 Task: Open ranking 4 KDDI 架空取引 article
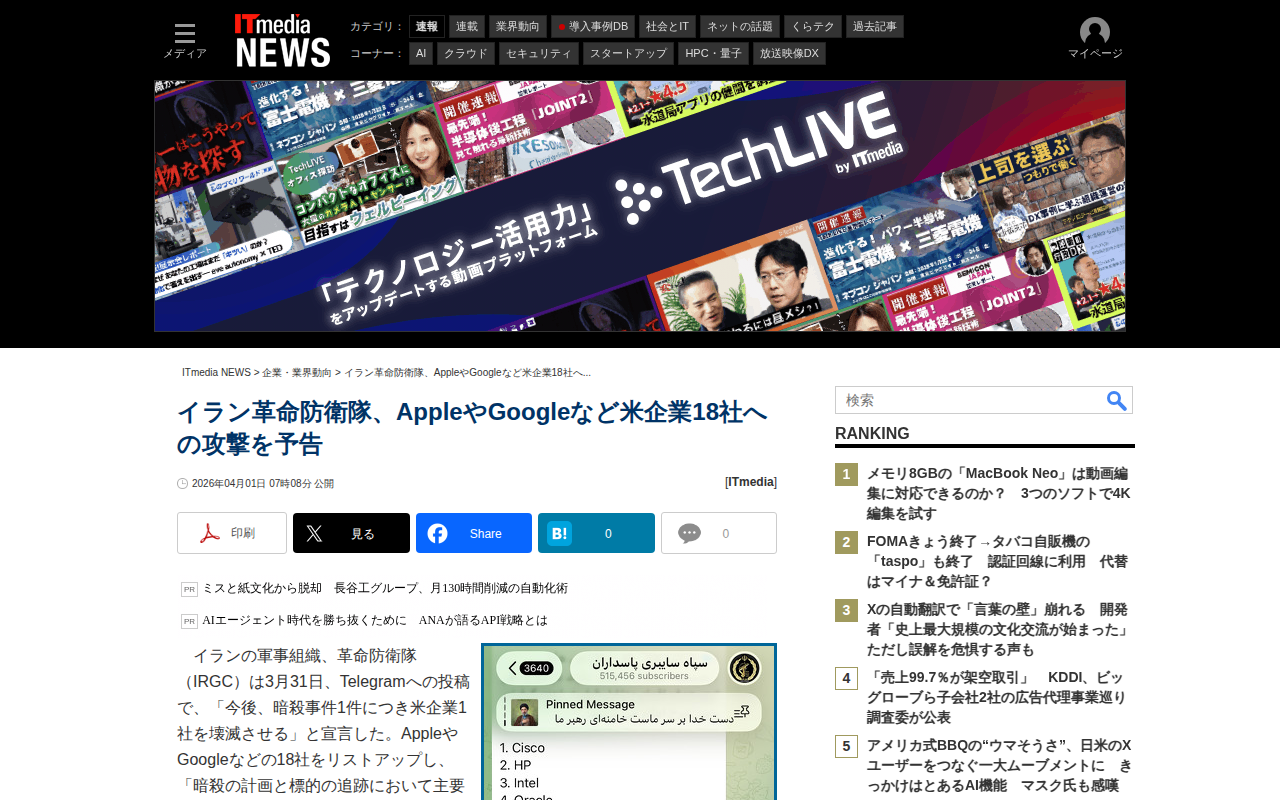pyautogui.click(x=996, y=698)
